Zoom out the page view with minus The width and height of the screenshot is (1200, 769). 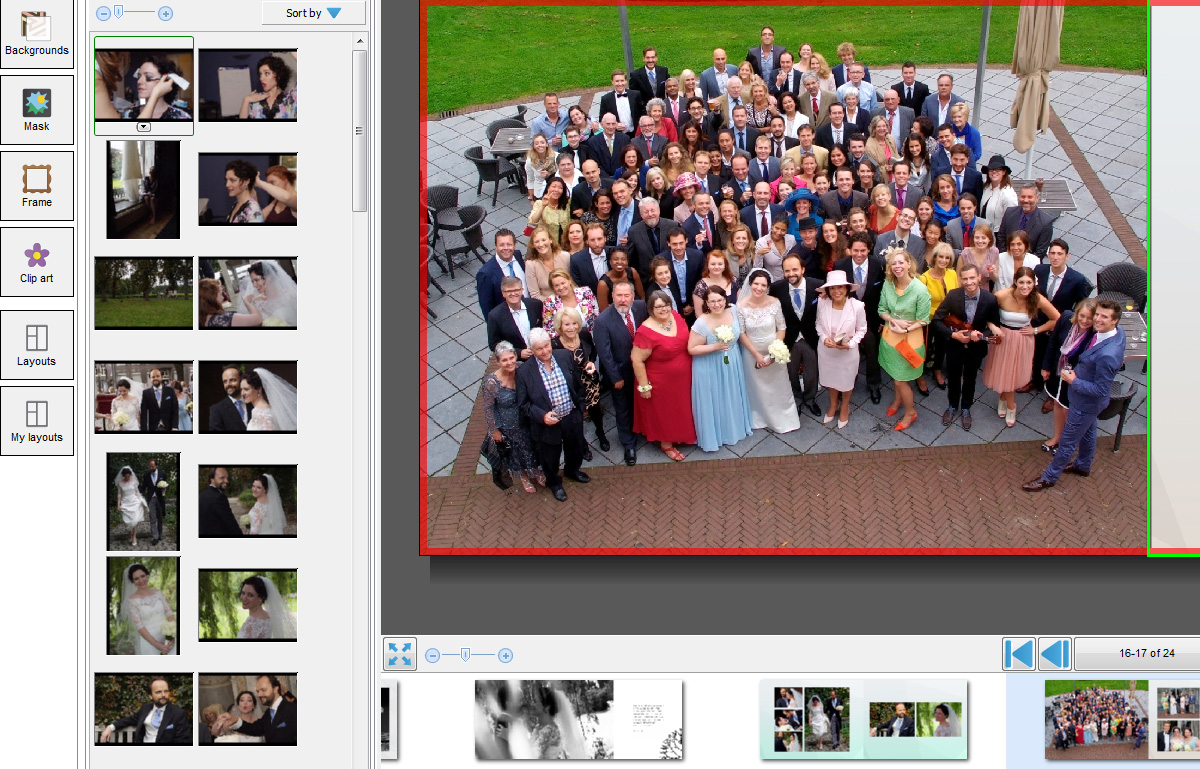(432, 656)
